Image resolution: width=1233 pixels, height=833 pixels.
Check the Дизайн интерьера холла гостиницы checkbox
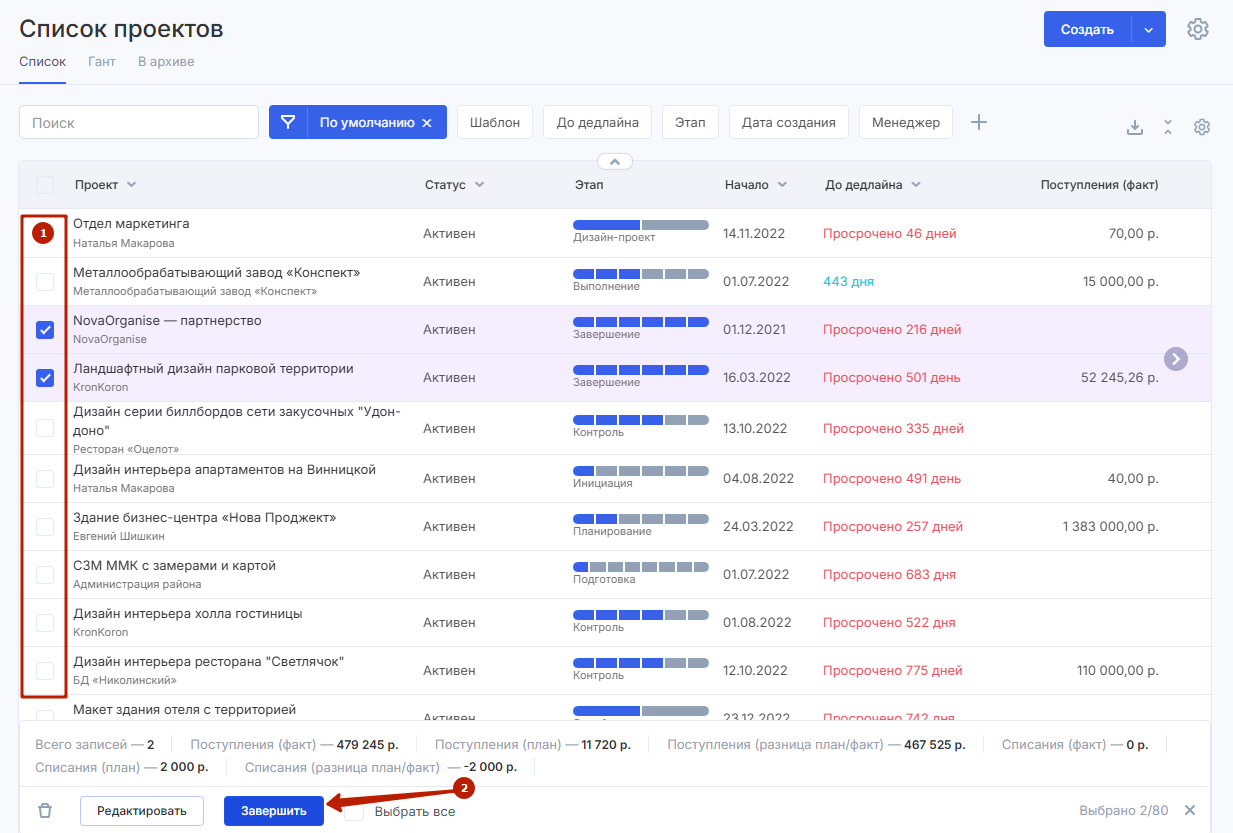click(45, 623)
